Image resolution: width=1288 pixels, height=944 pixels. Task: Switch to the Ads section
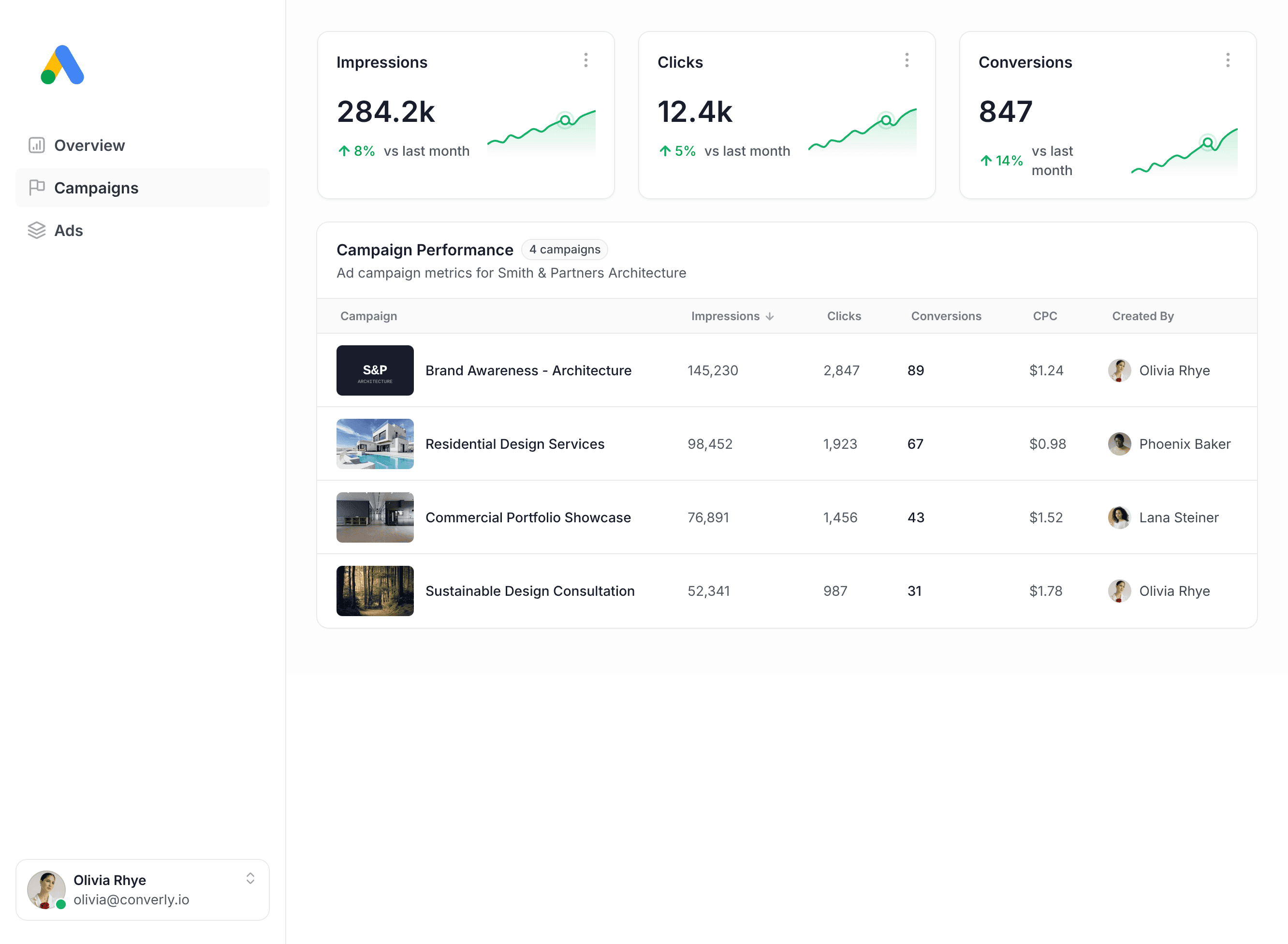pyautogui.click(x=68, y=230)
